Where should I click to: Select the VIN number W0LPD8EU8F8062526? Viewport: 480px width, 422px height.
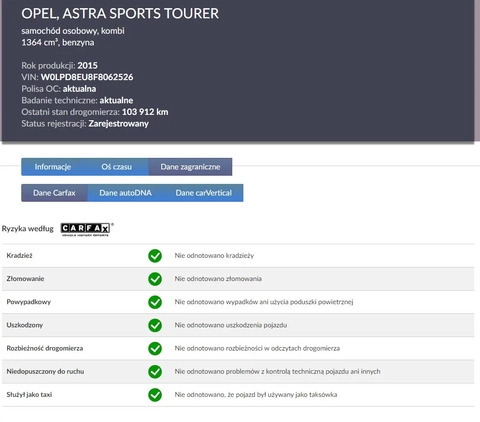click(x=87, y=77)
